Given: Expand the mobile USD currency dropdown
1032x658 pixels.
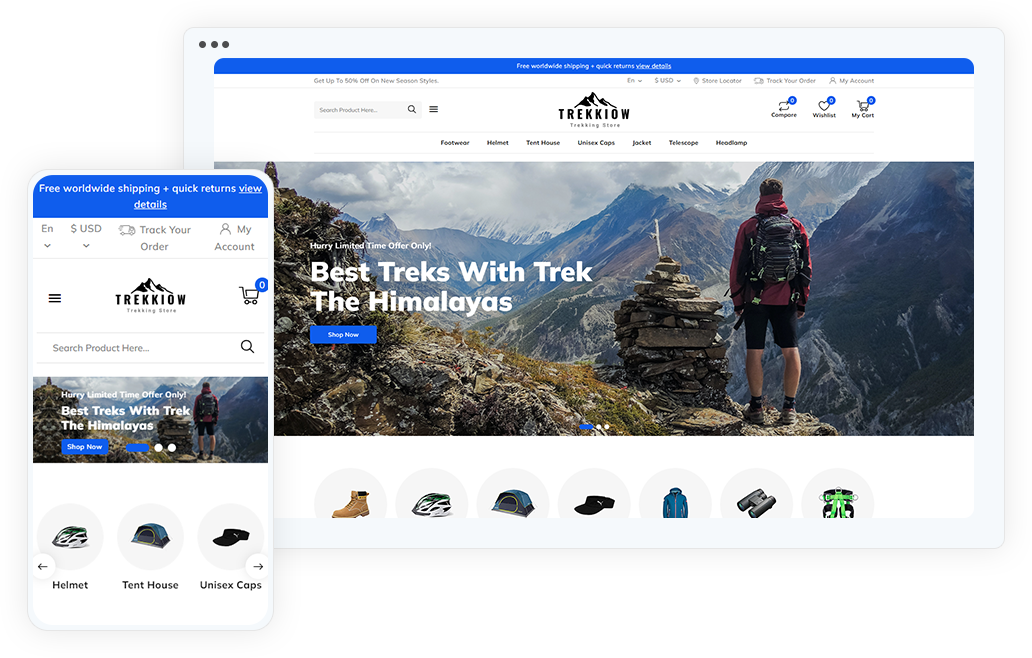Looking at the screenshot, I should pos(86,237).
